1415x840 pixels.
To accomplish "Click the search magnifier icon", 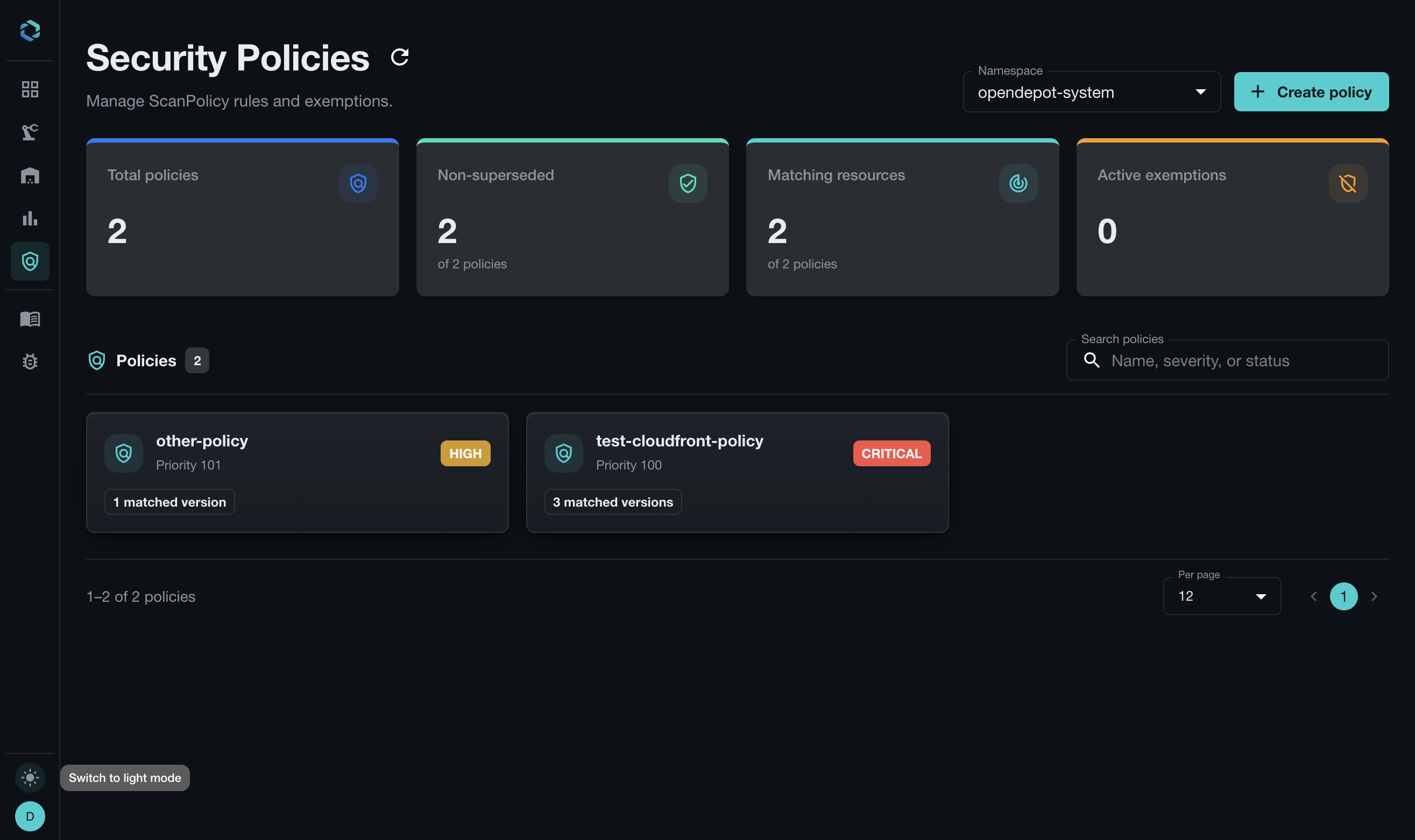I will (x=1092, y=360).
